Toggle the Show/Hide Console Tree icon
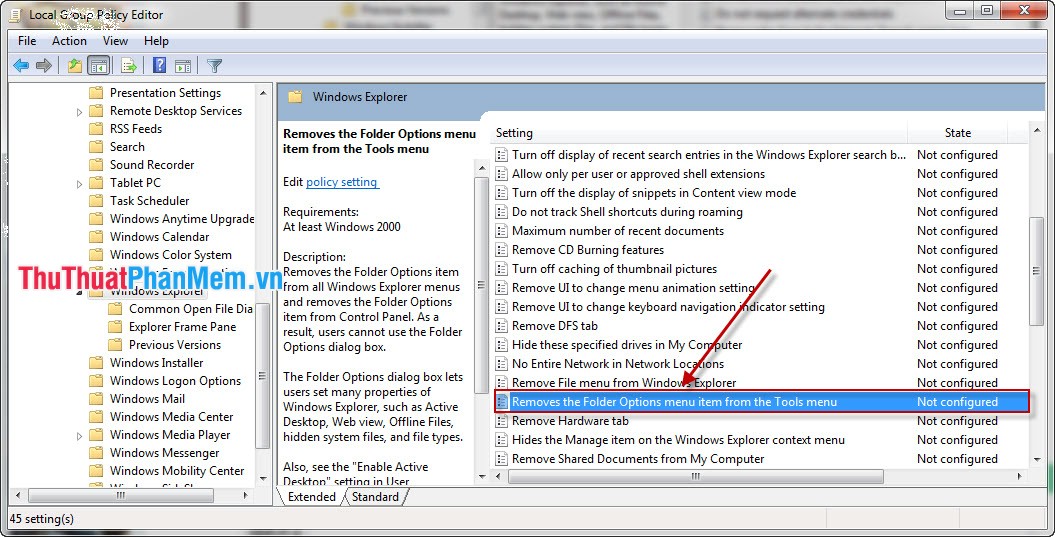 click(x=99, y=65)
